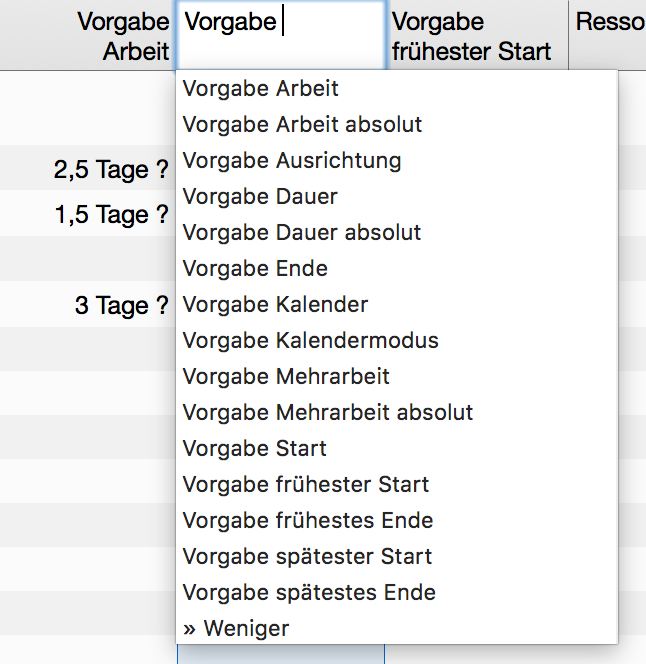Click 'Vorgabe Start' in the list

[255, 449]
